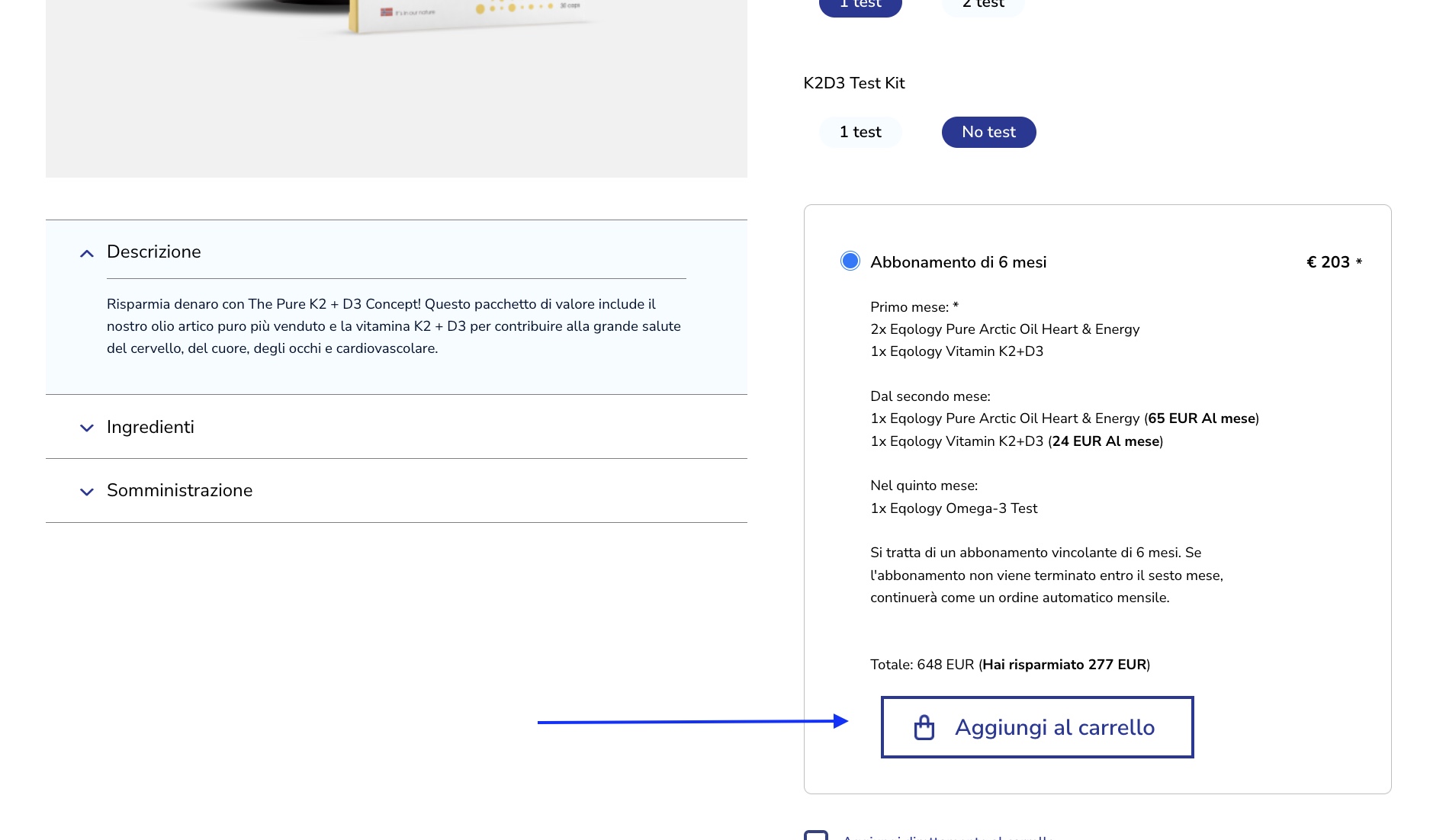Choose the '1 test' option for K2D3 Test Kit

(x=860, y=132)
